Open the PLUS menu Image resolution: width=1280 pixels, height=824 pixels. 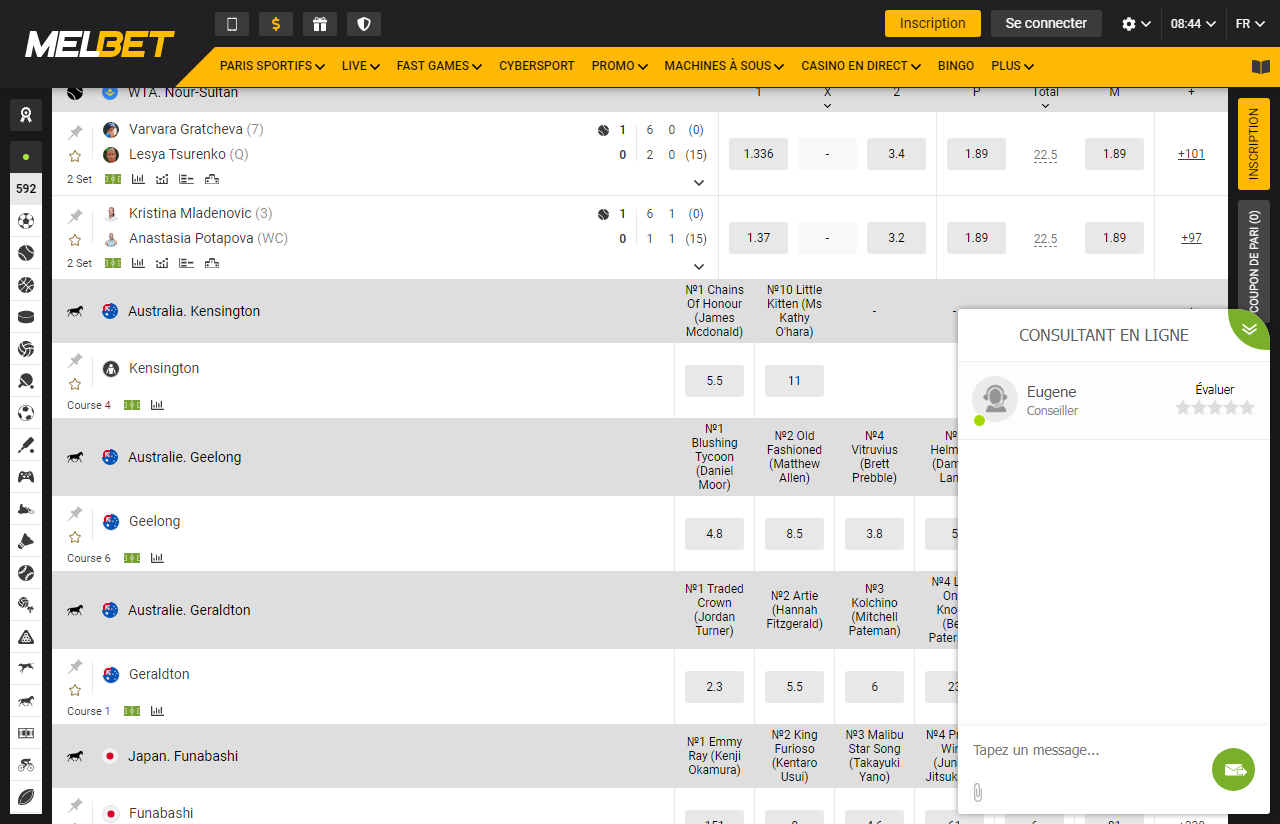1012,66
